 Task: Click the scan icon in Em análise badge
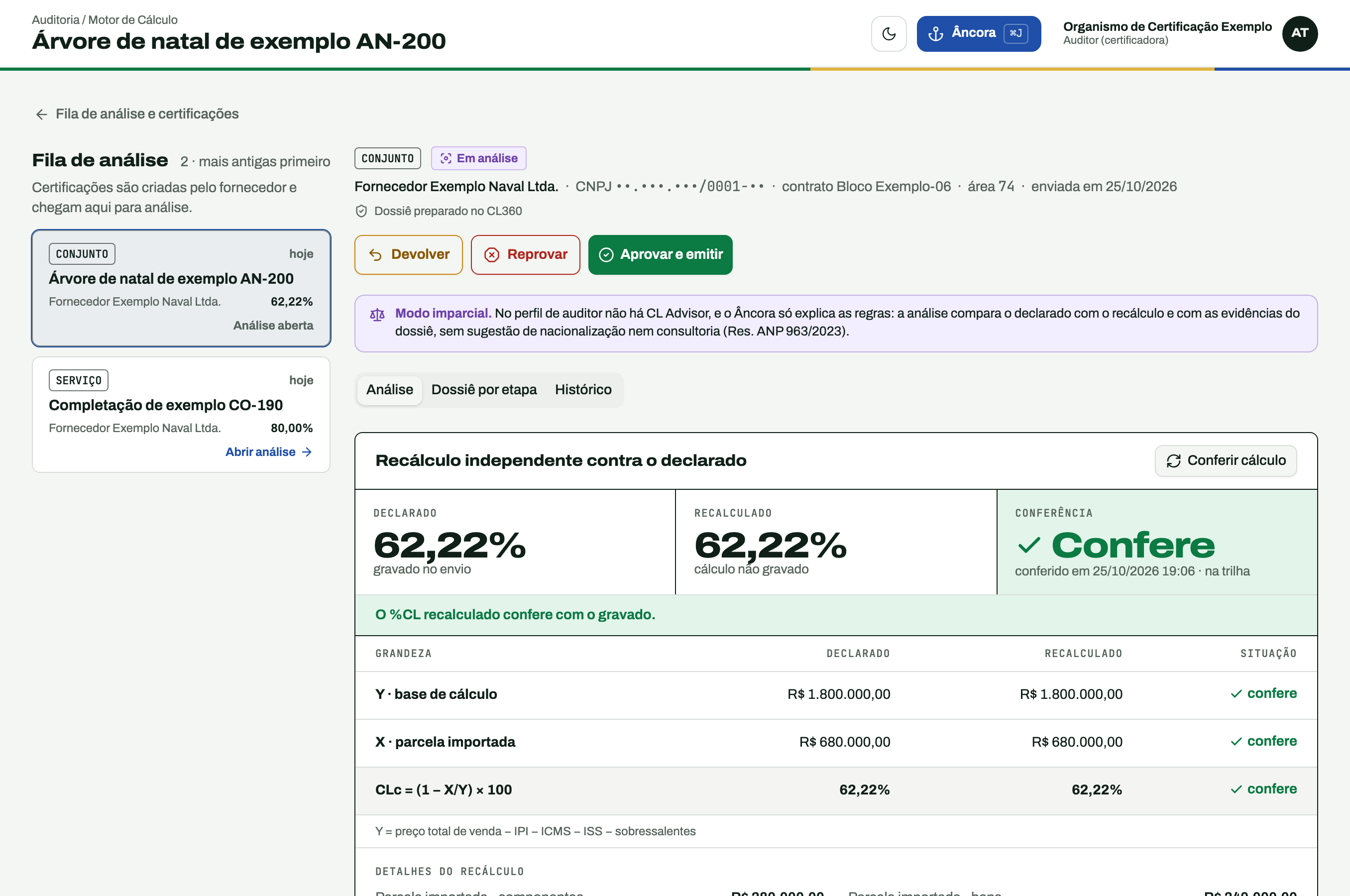446,158
